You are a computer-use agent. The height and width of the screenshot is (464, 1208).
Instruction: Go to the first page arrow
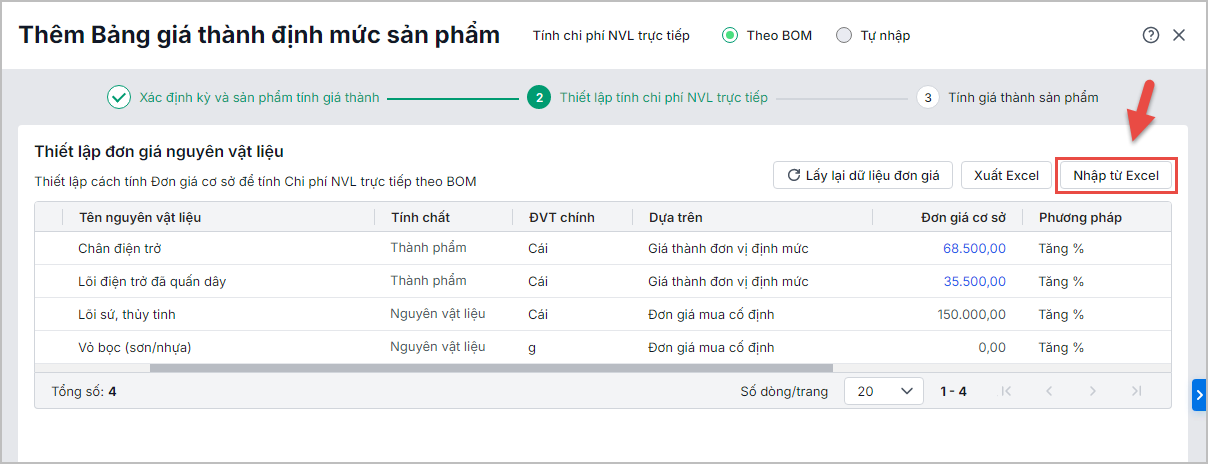click(1006, 391)
